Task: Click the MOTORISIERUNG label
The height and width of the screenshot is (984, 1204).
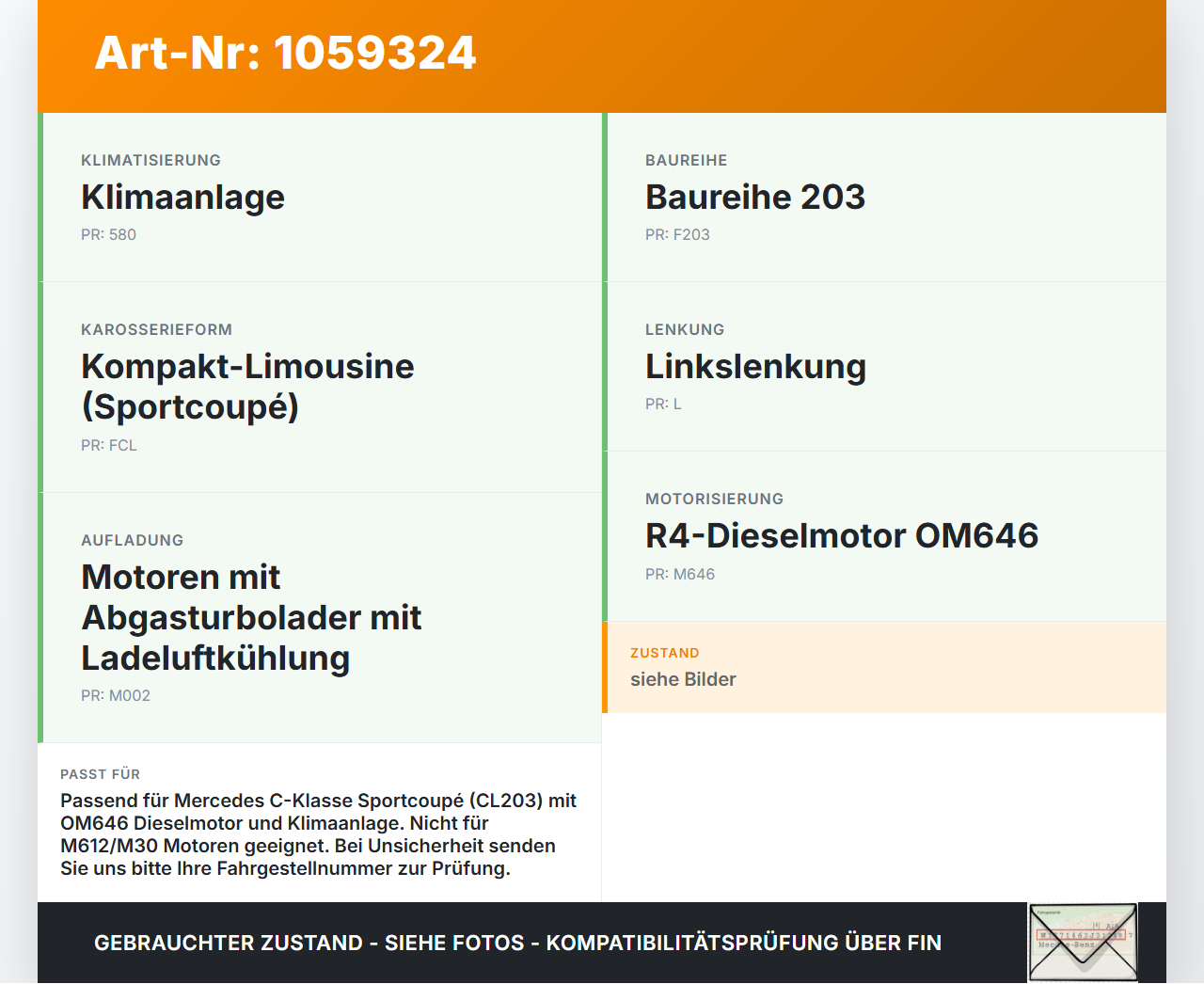Action: click(x=714, y=499)
